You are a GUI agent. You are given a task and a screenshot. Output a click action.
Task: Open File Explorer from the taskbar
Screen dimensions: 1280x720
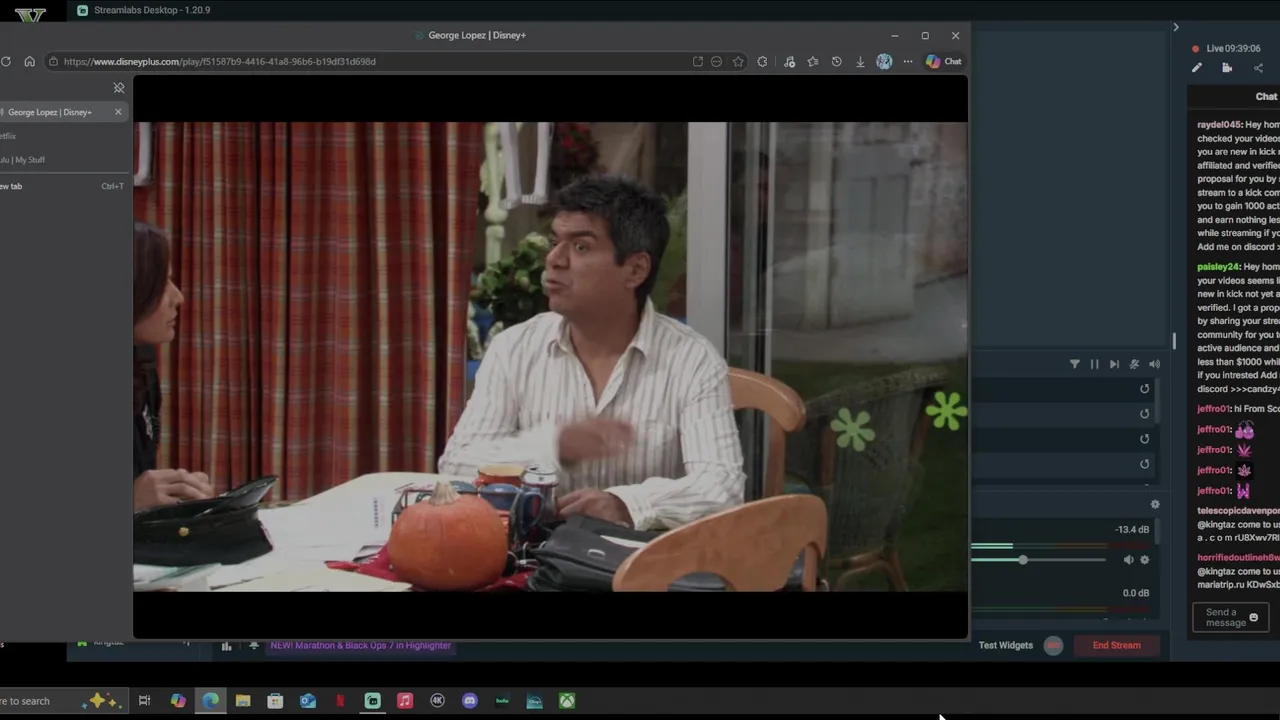(243, 701)
